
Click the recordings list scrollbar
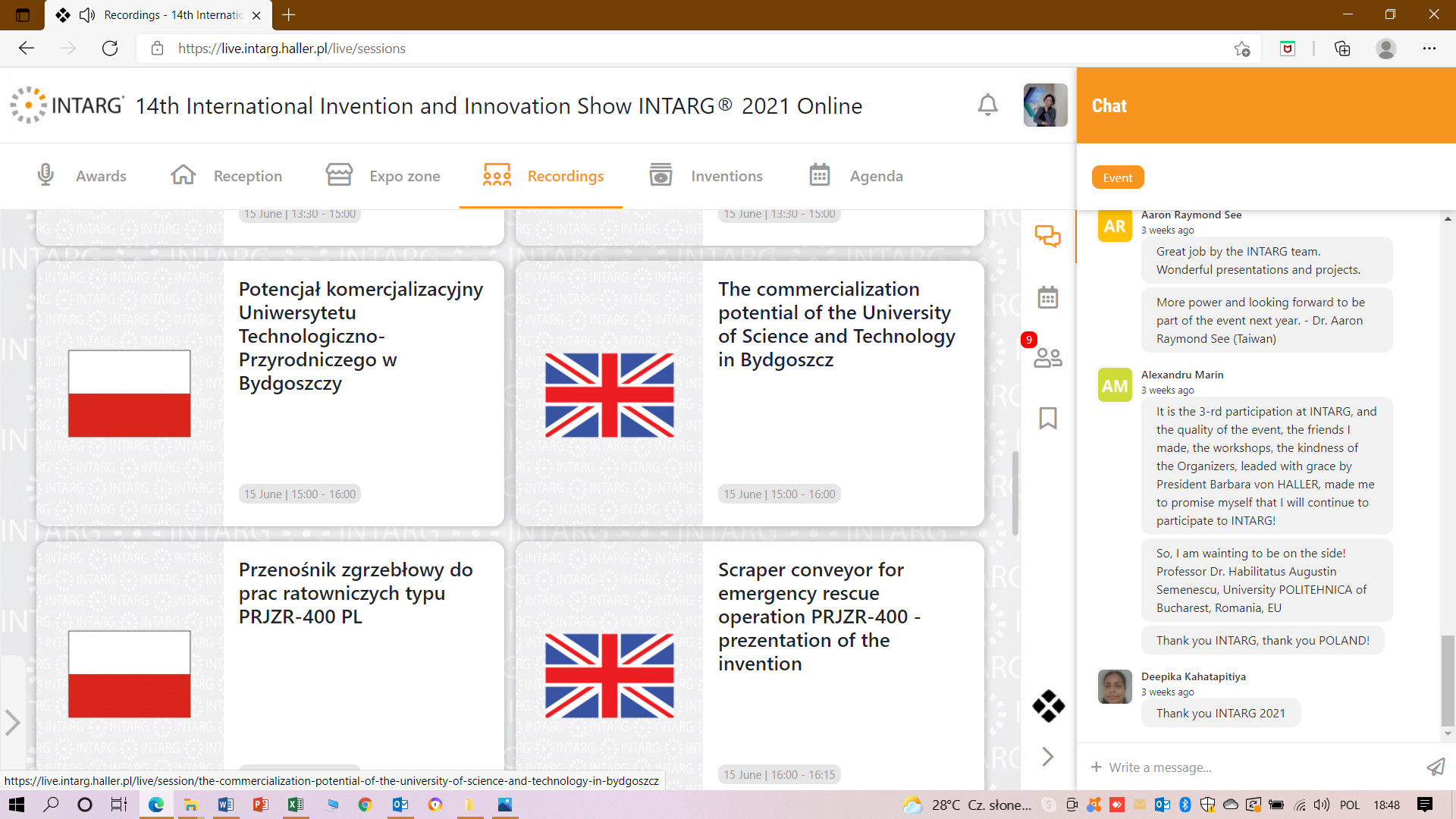(1015, 493)
